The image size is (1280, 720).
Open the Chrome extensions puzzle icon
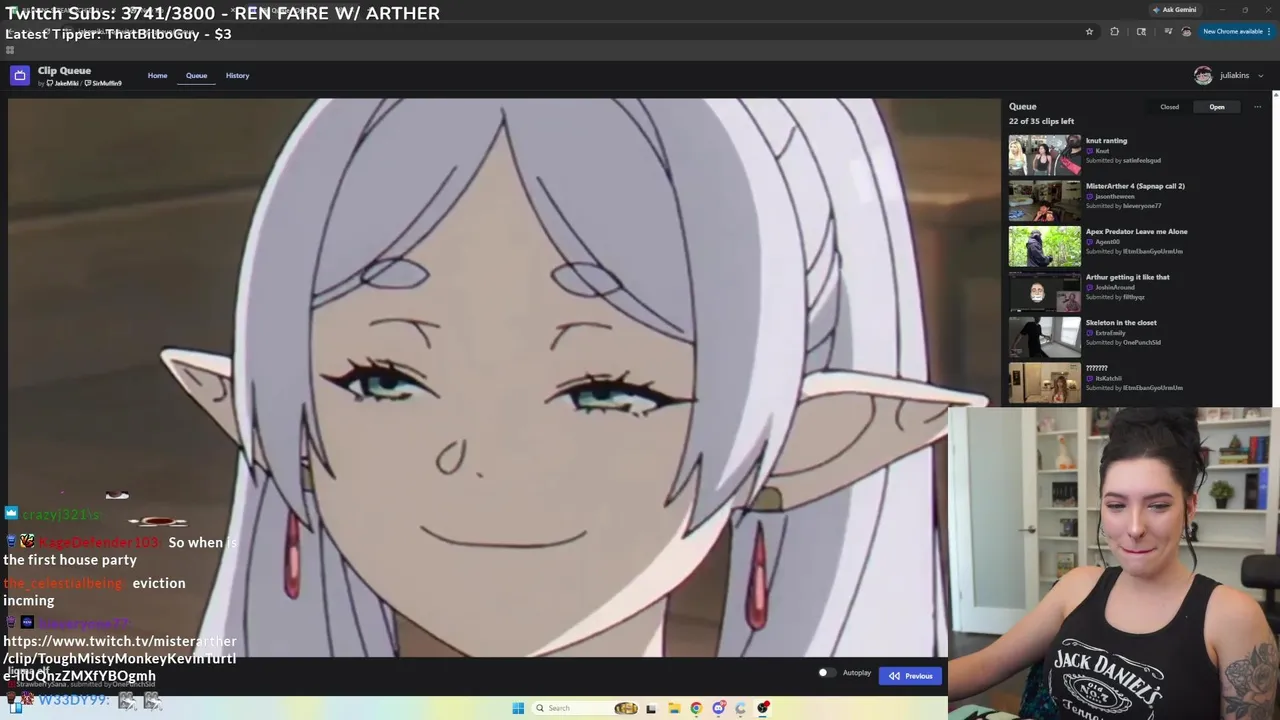1115,31
